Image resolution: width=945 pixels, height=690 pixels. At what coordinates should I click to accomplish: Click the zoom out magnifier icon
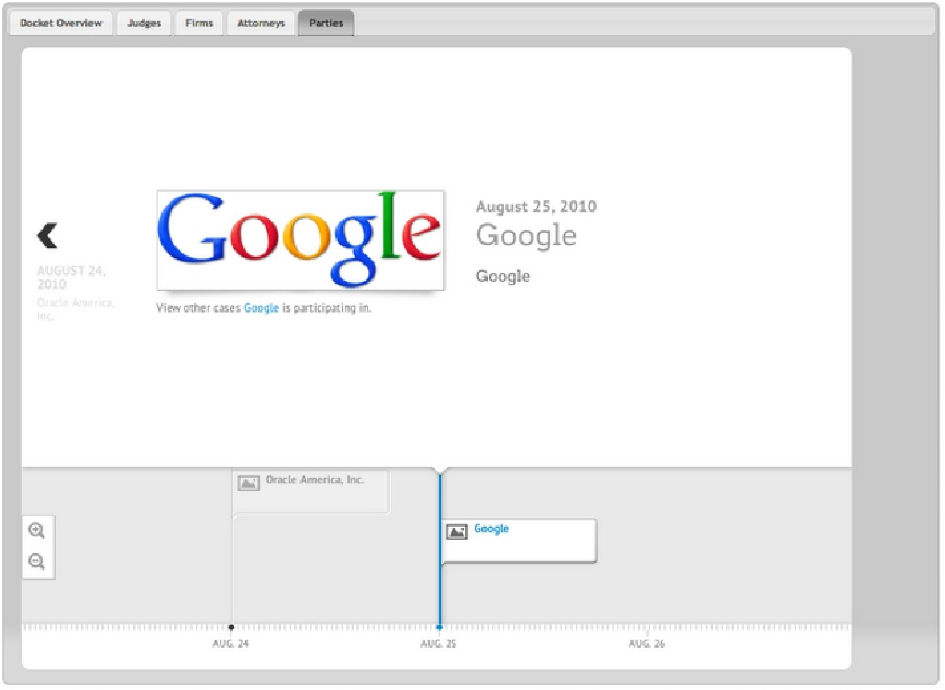click(x=37, y=562)
